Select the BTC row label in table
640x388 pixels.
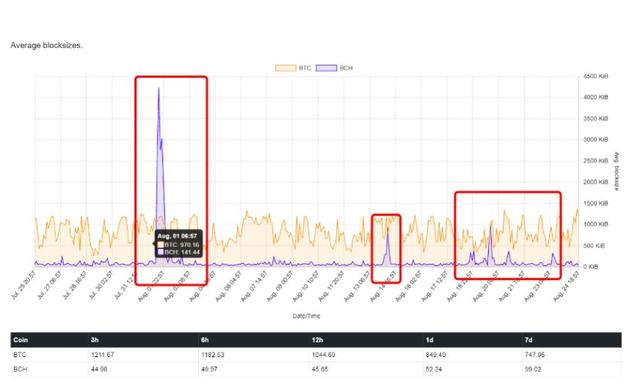[x=20, y=355]
